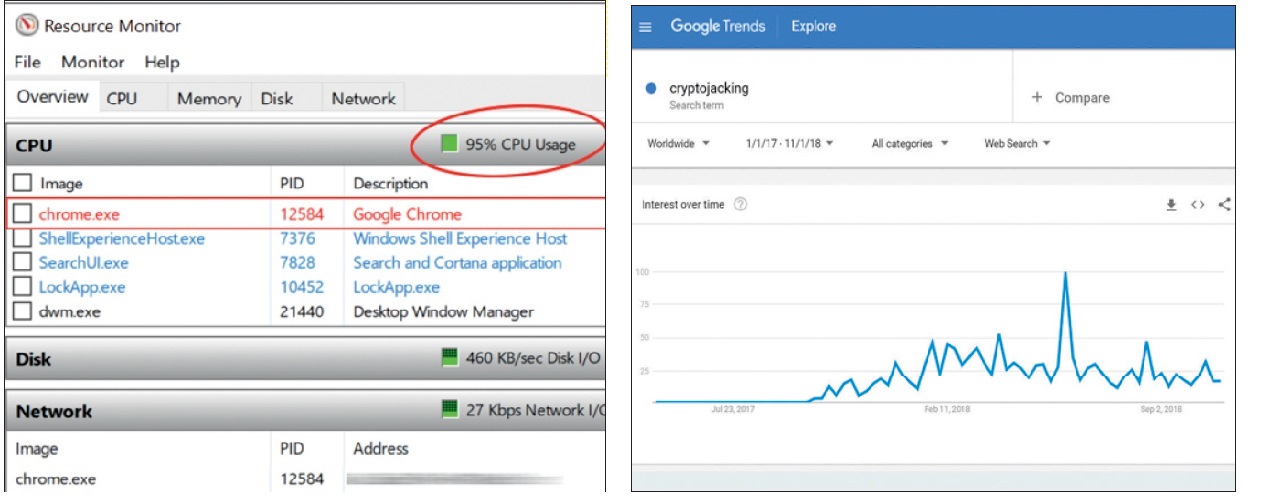Click the 460 KB/sec Disk I/O text
This screenshot has height=503, width=1264.
(534, 359)
